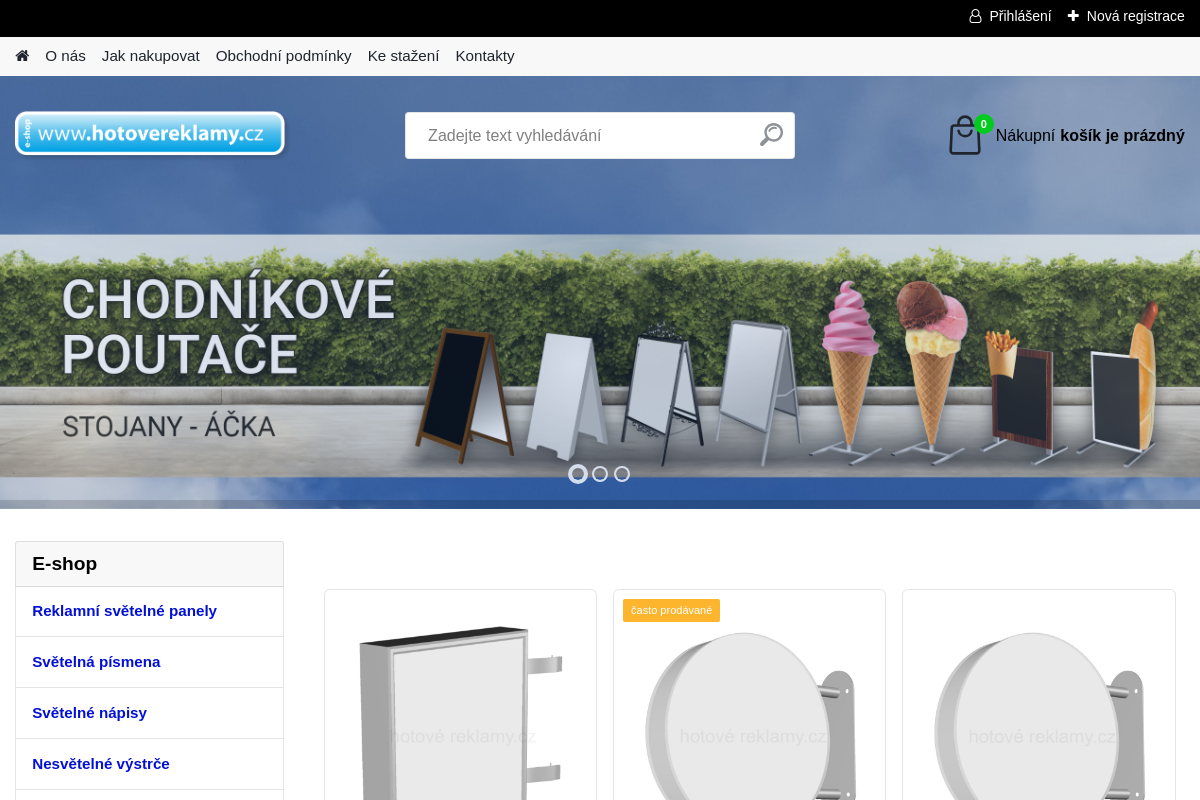1200x800 pixels.
Task: Go to Obchodní podmínky
Action: [283, 56]
